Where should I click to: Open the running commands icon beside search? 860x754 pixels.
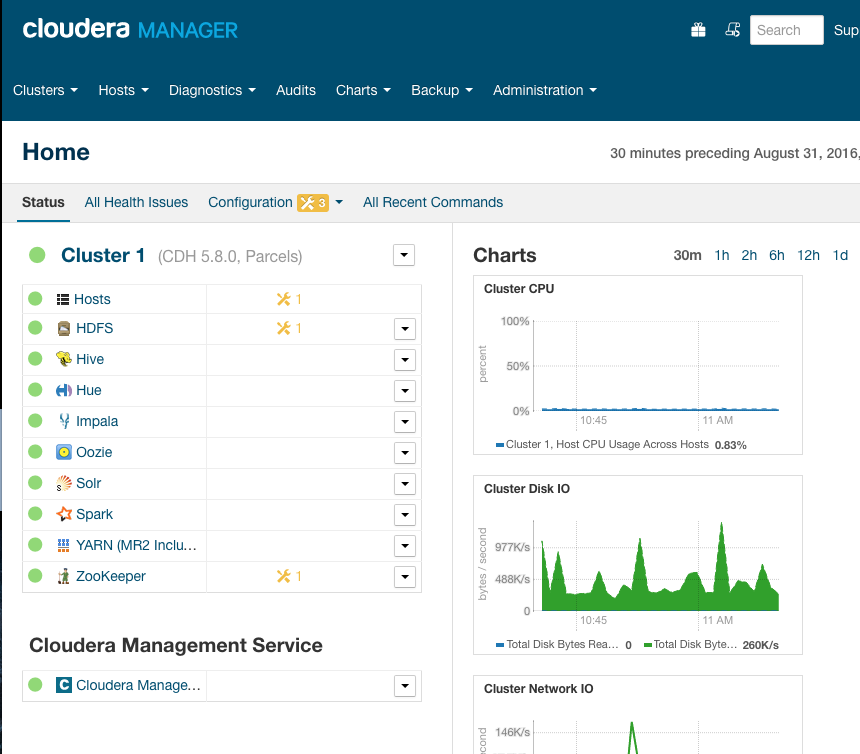(733, 30)
